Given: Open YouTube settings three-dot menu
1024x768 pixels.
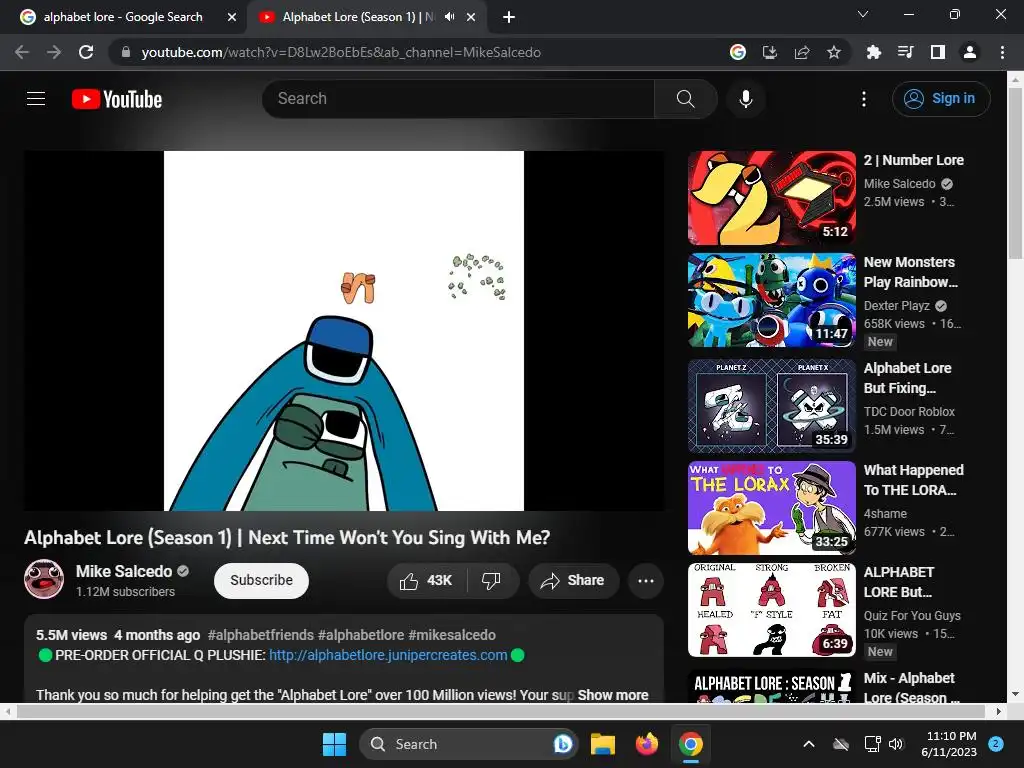Looking at the screenshot, I should [x=863, y=99].
